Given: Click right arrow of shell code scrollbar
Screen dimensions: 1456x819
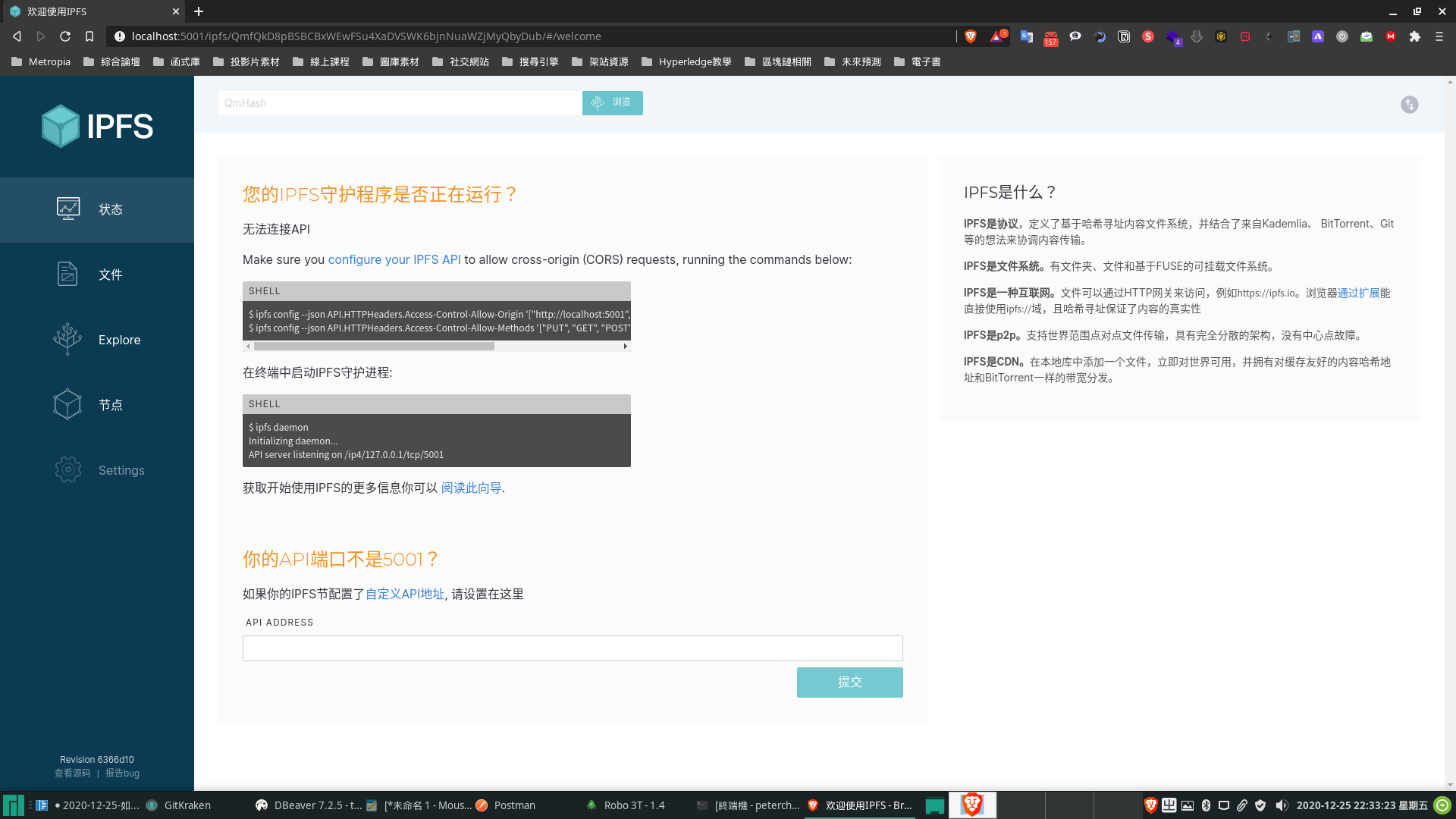Looking at the screenshot, I should point(625,346).
